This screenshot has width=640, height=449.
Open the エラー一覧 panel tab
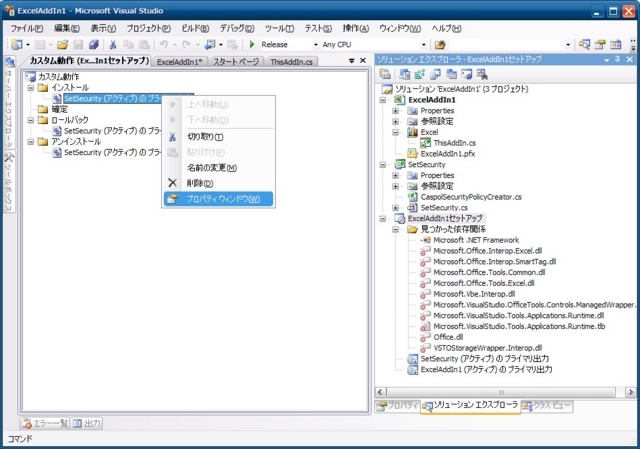[45, 423]
